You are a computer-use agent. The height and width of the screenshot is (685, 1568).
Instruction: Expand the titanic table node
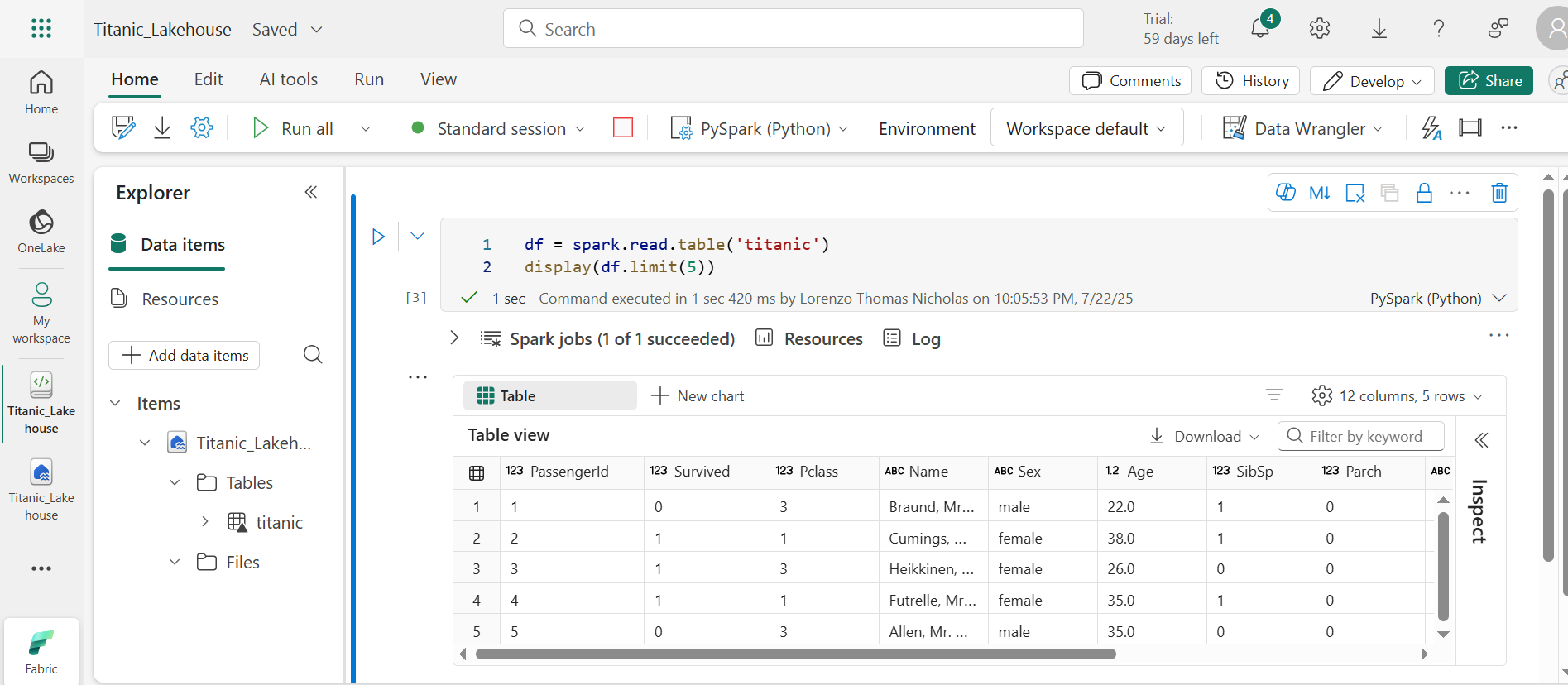(x=205, y=522)
